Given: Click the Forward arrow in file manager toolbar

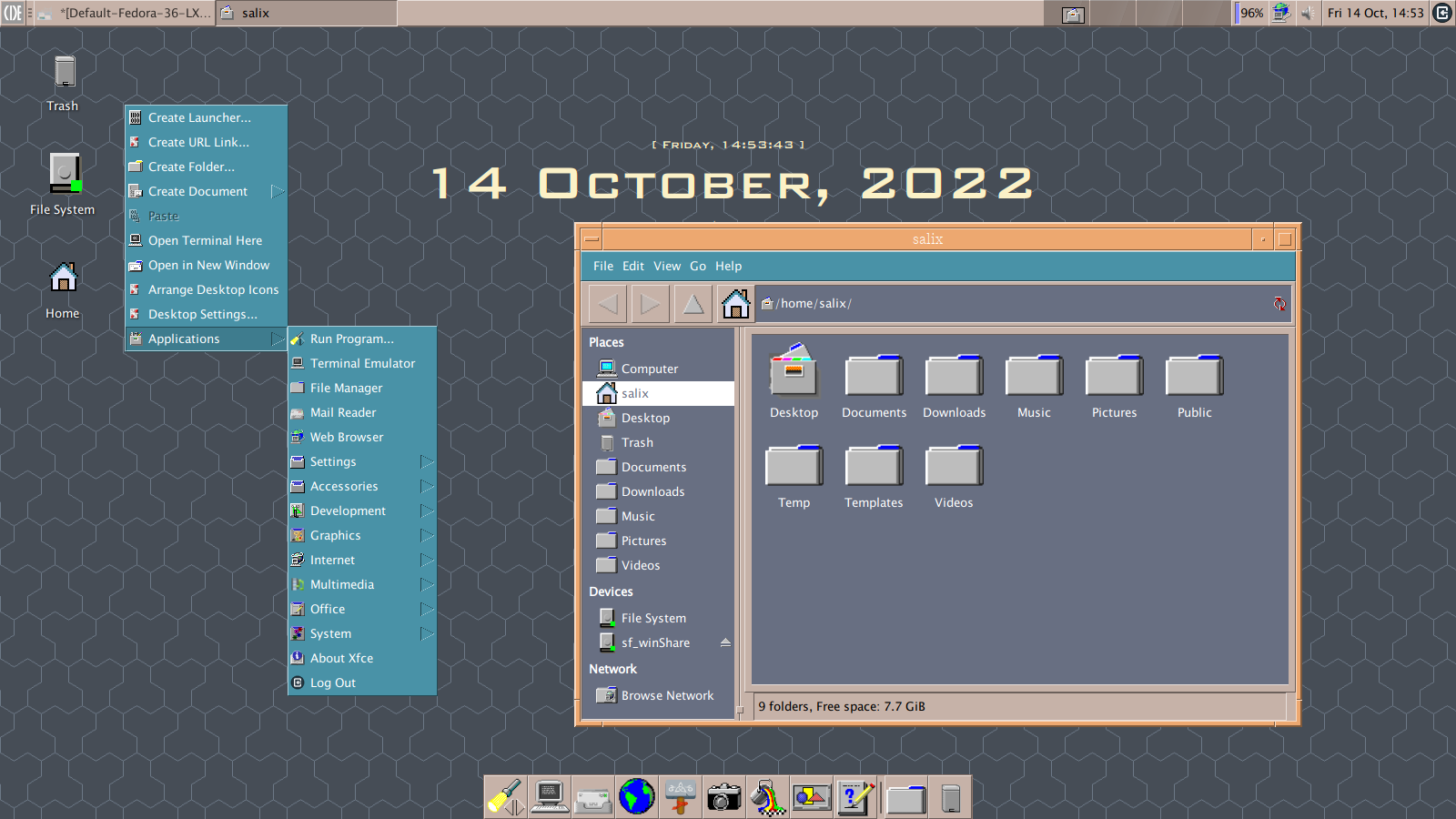Looking at the screenshot, I should pyautogui.click(x=650, y=304).
